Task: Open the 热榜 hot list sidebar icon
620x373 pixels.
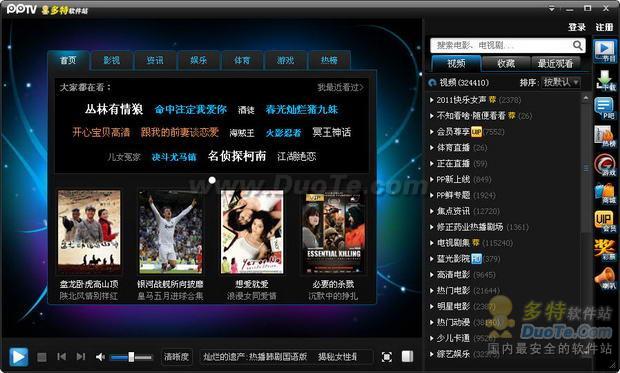Action: tap(605, 136)
